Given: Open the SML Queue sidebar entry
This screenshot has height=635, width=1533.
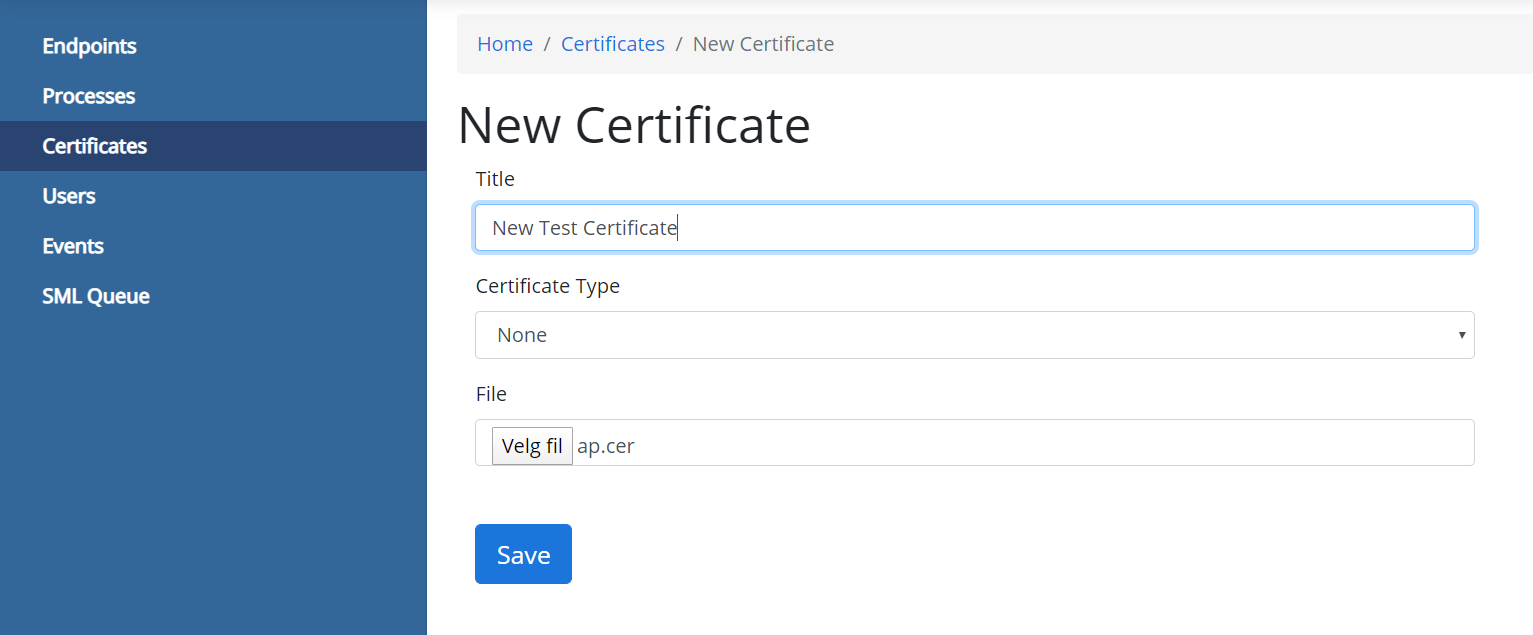Looking at the screenshot, I should [x=95, y=296].
